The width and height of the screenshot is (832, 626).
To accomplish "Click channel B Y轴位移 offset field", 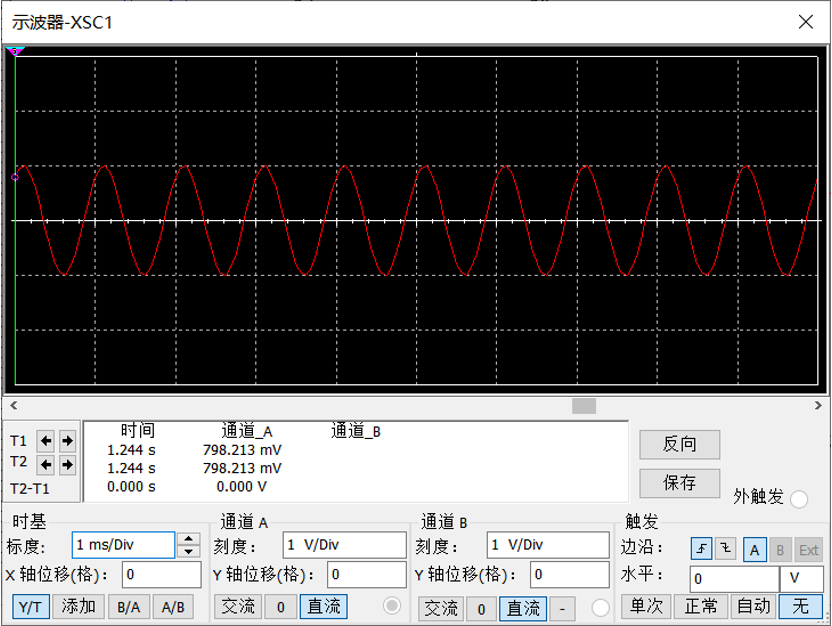I will (570, 575).
